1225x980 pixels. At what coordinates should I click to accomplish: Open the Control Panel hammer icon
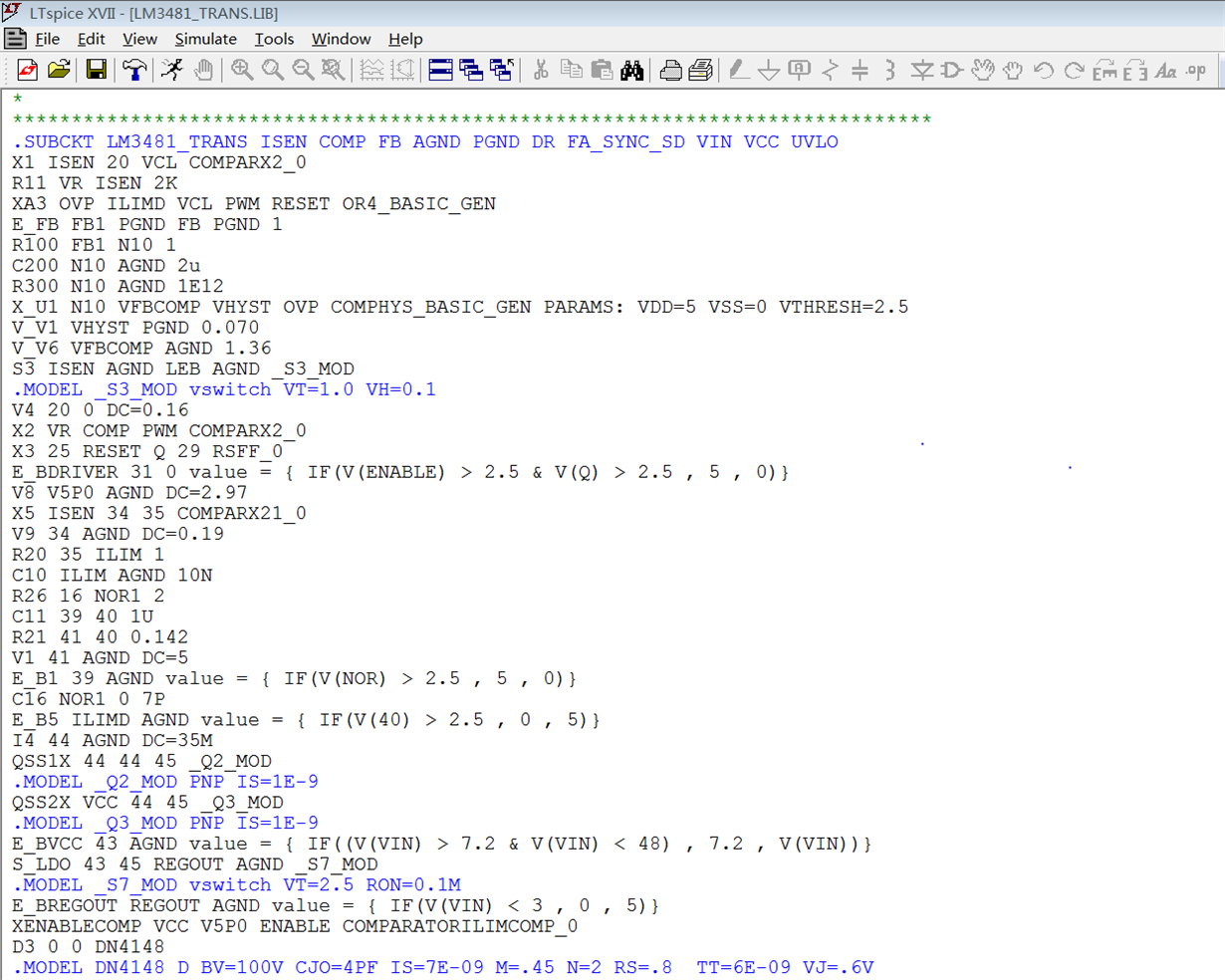coord(134,70)
